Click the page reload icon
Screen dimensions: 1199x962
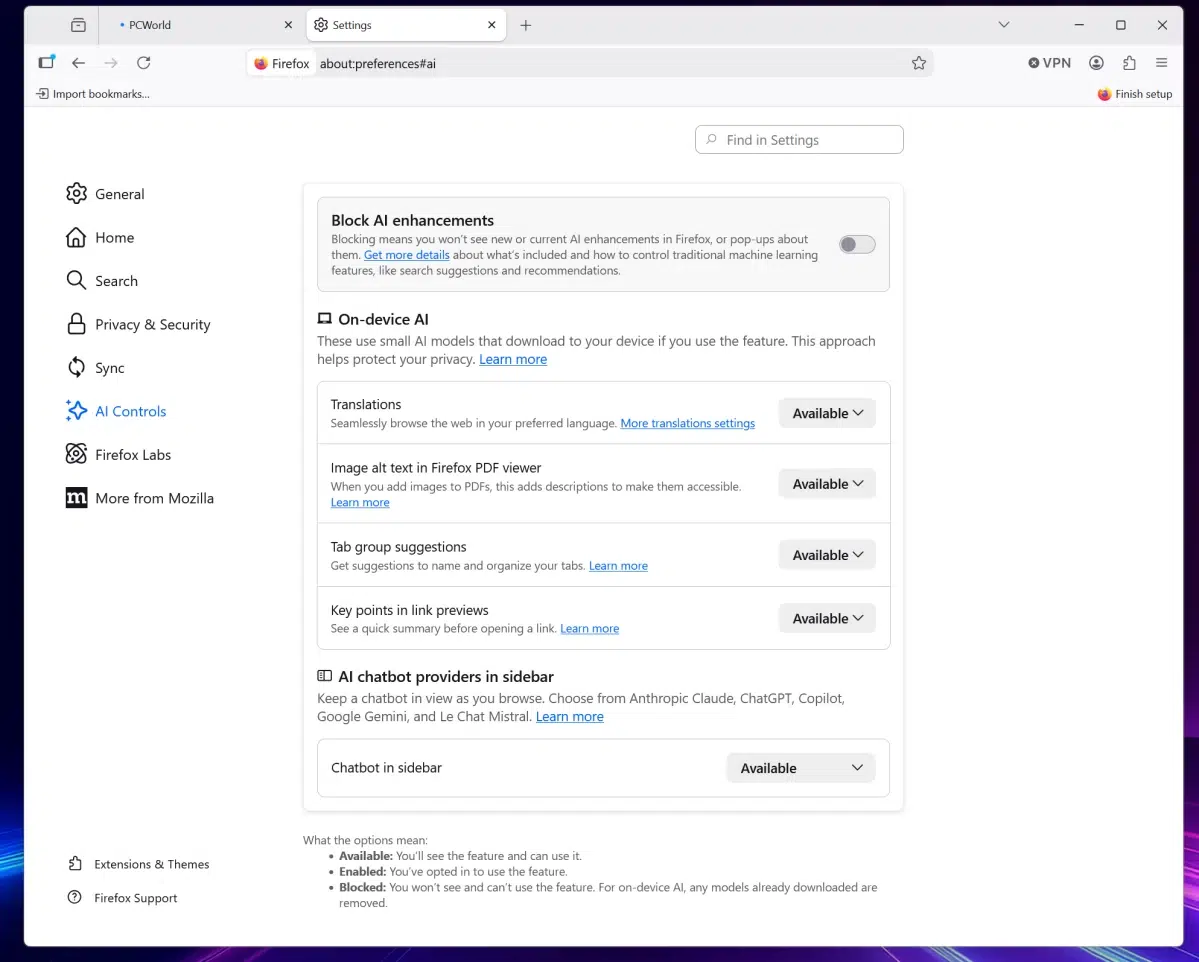tap(143, 62)
